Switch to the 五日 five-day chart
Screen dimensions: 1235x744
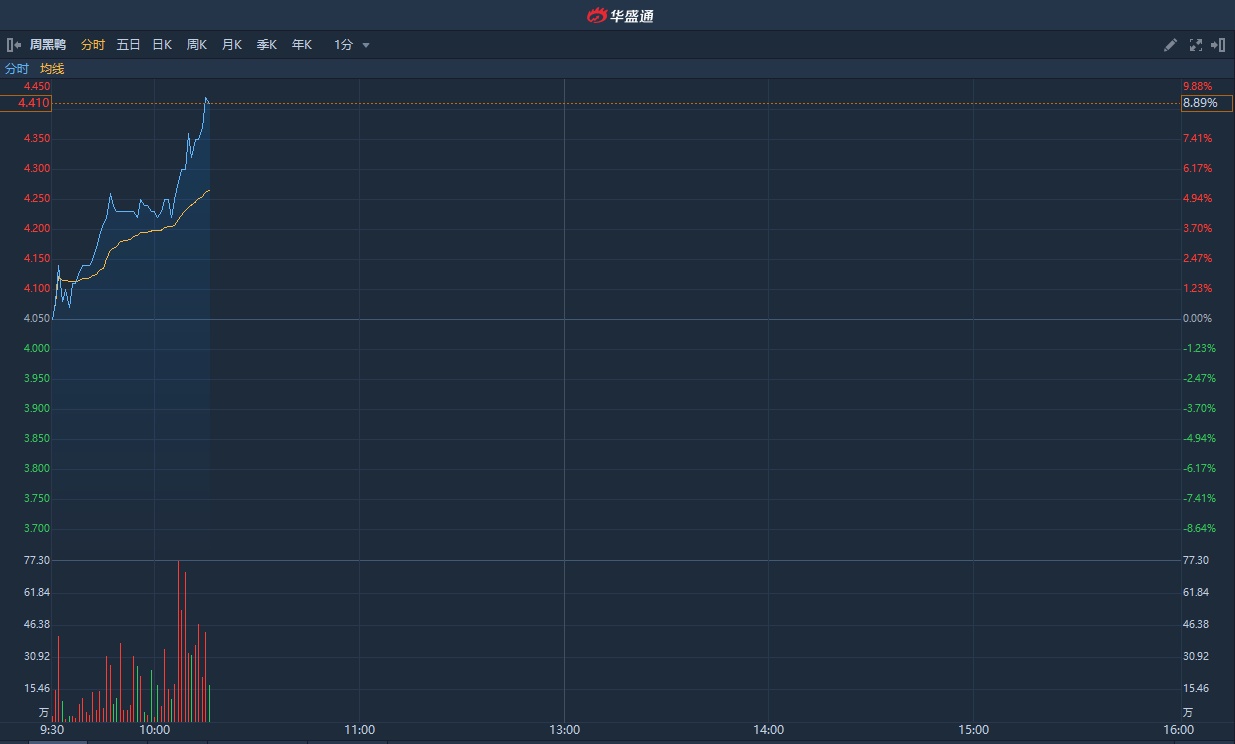click(128, 45)
